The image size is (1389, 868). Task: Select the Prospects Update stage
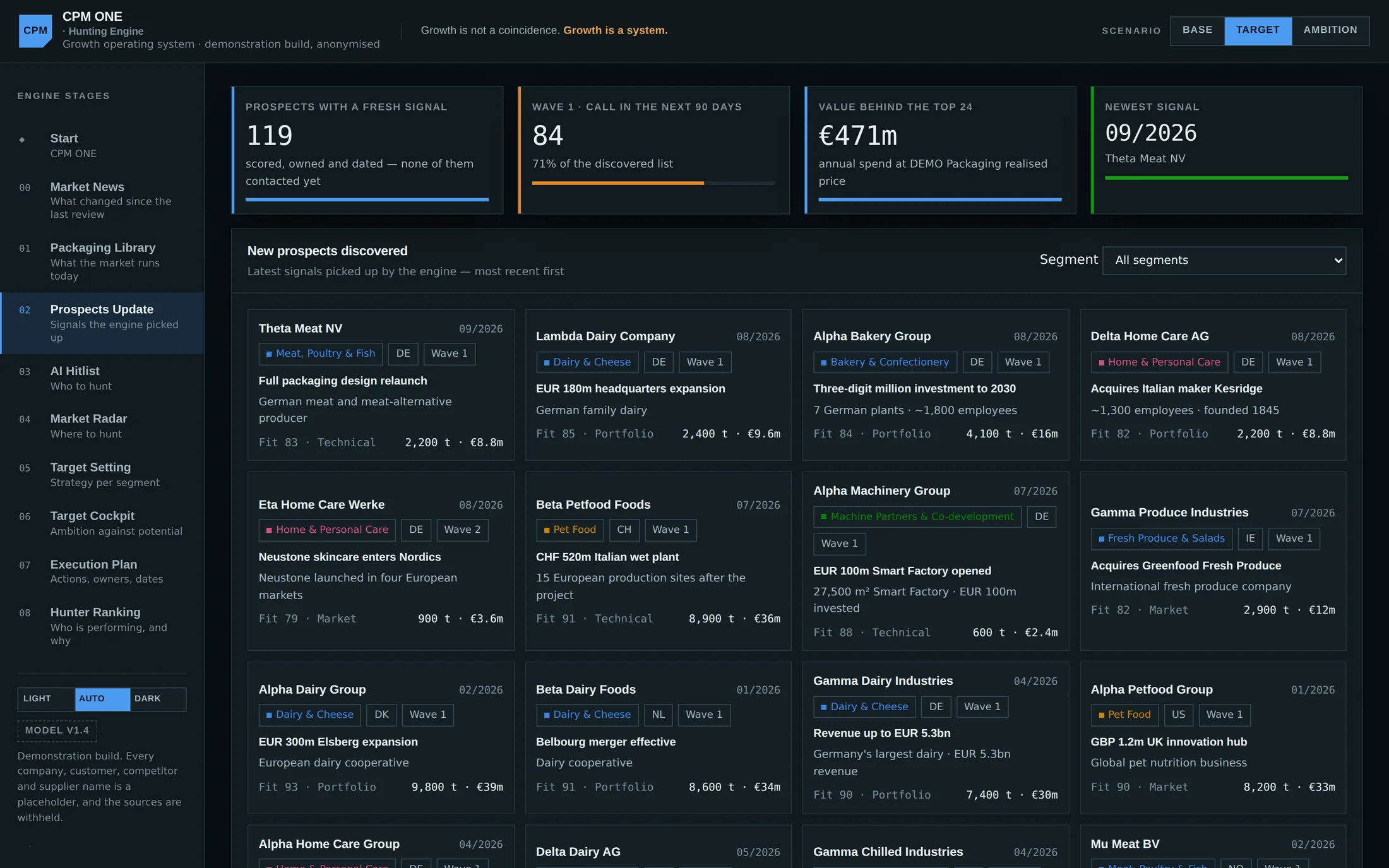102,323
